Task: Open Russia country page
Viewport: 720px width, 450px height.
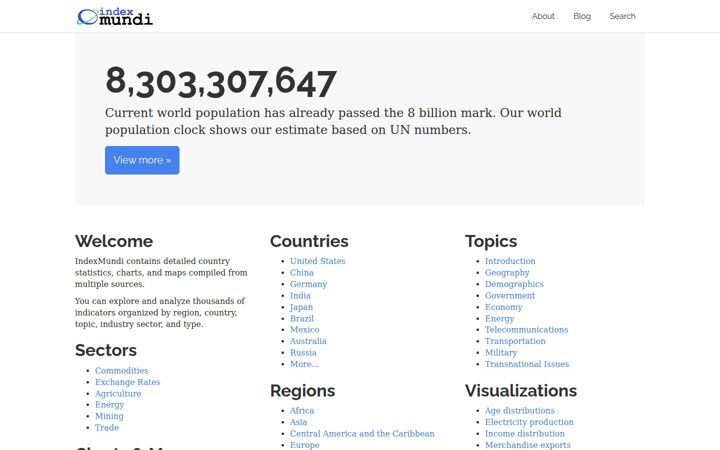Action: [x=303, y=352]
